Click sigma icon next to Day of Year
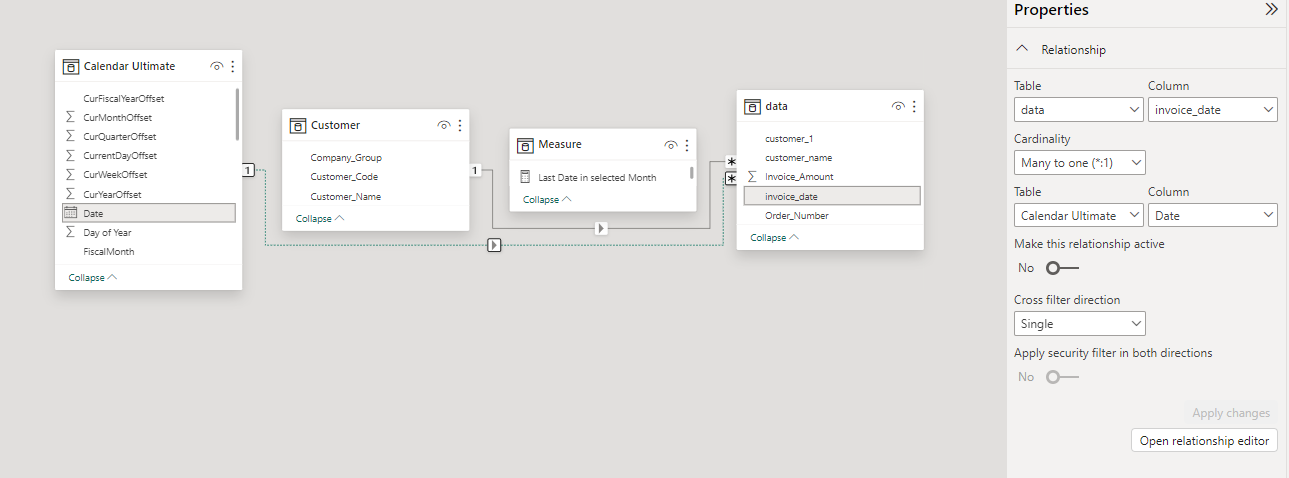 [70, 232]
